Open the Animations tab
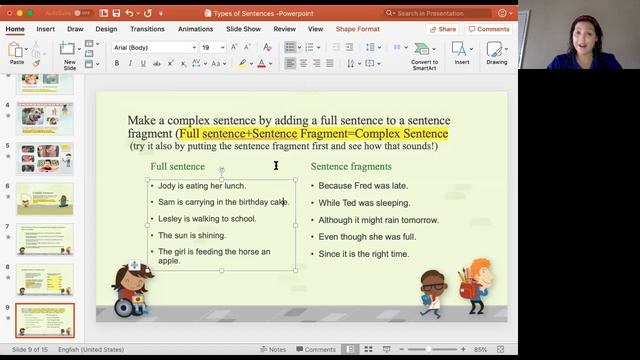Image resolution: width=640 pixels, height=360 pixels. pyautogui.click(x=195, y=29)
